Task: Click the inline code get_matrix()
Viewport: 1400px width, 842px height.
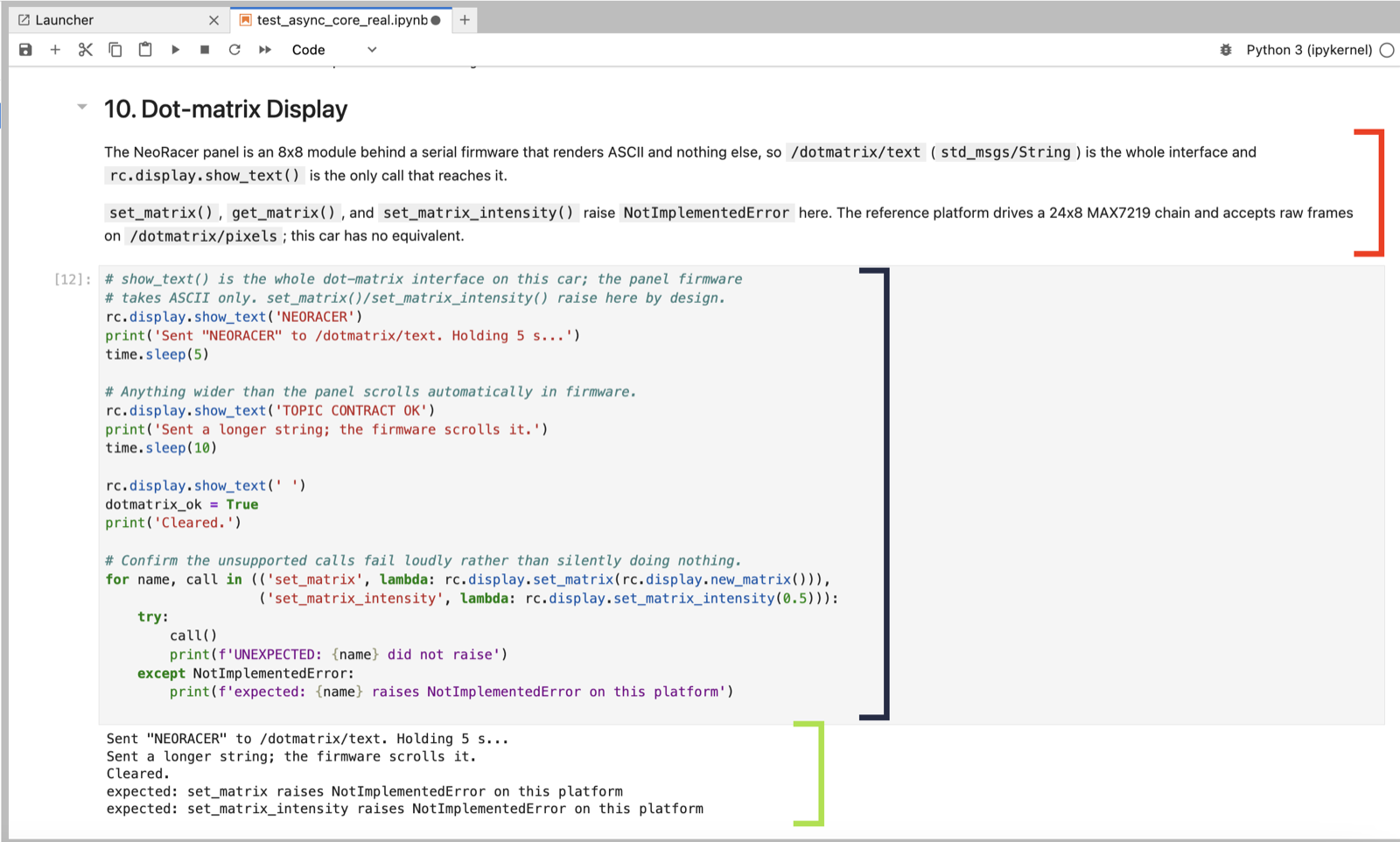Action: point(283,213)
